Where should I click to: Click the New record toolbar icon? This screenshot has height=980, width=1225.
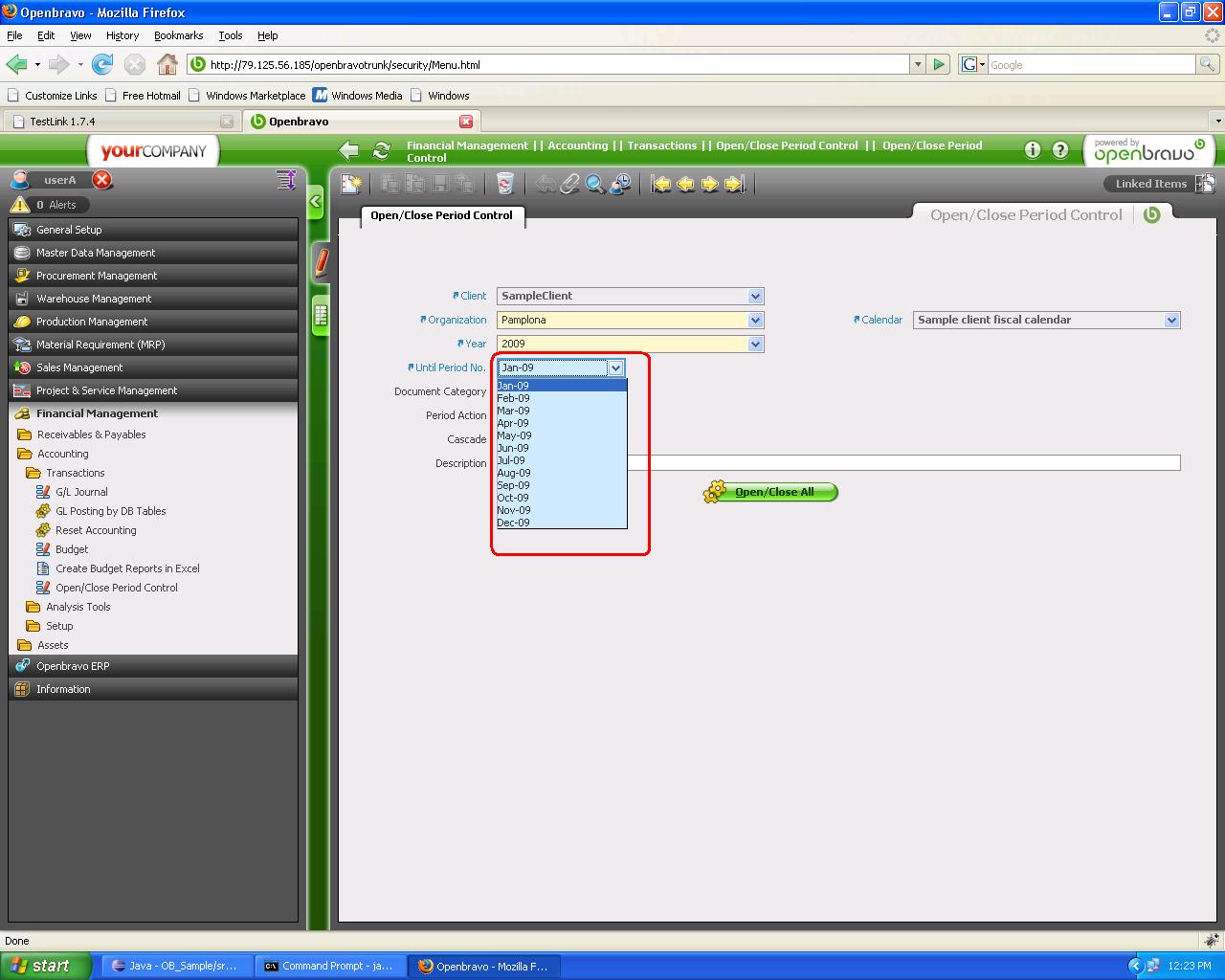tap(351, 184)
